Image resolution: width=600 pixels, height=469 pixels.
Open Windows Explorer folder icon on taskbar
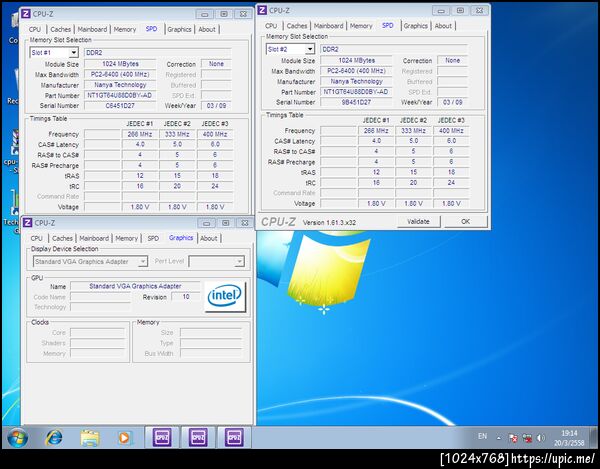(90, 438)
